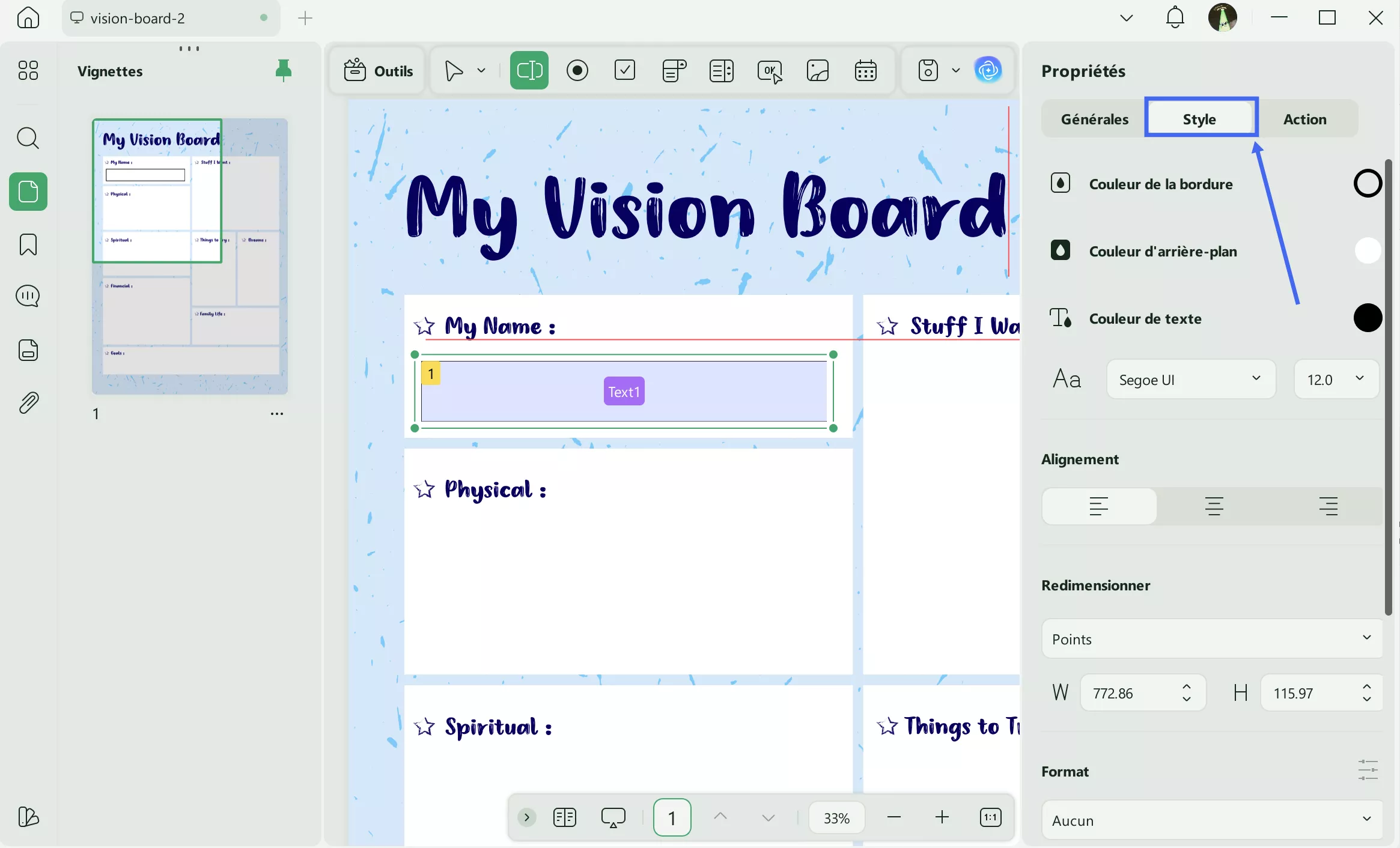Open the search panel in sidebar
Viewport: 1400px width, 848px height.
click(x=28, y=138)
